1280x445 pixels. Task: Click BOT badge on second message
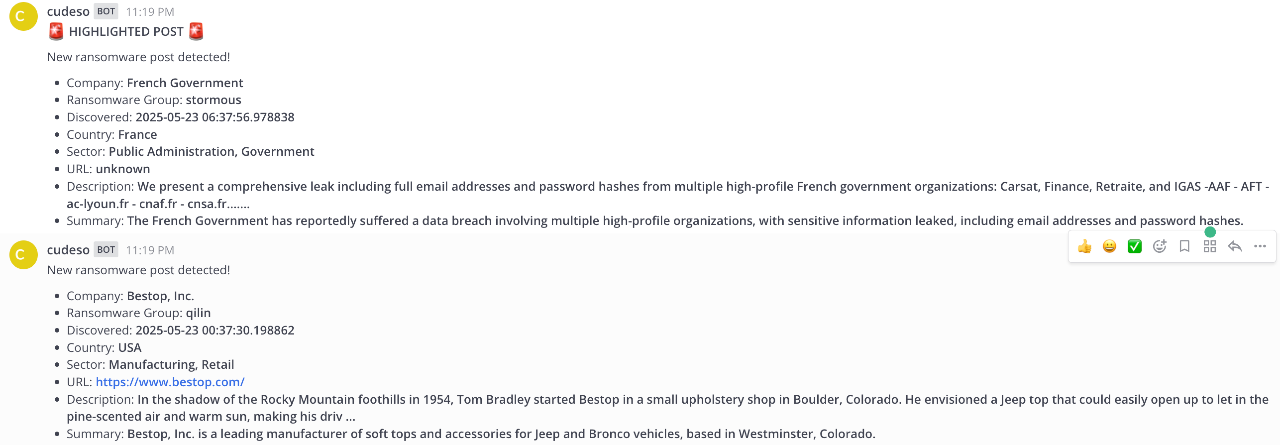pos(107,250)
